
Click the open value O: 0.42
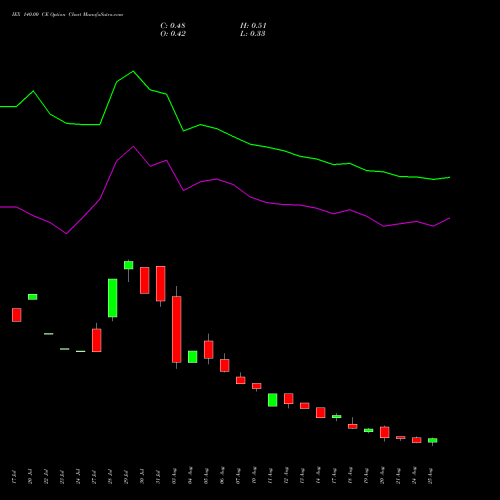[173, 34]
